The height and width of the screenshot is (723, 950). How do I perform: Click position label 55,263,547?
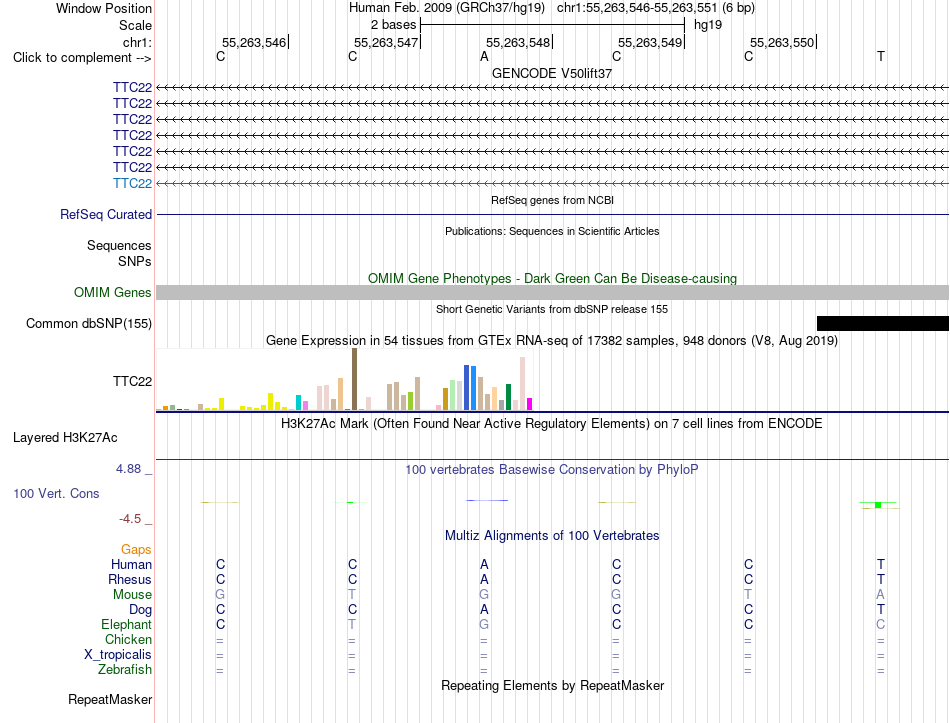point(386,42)
